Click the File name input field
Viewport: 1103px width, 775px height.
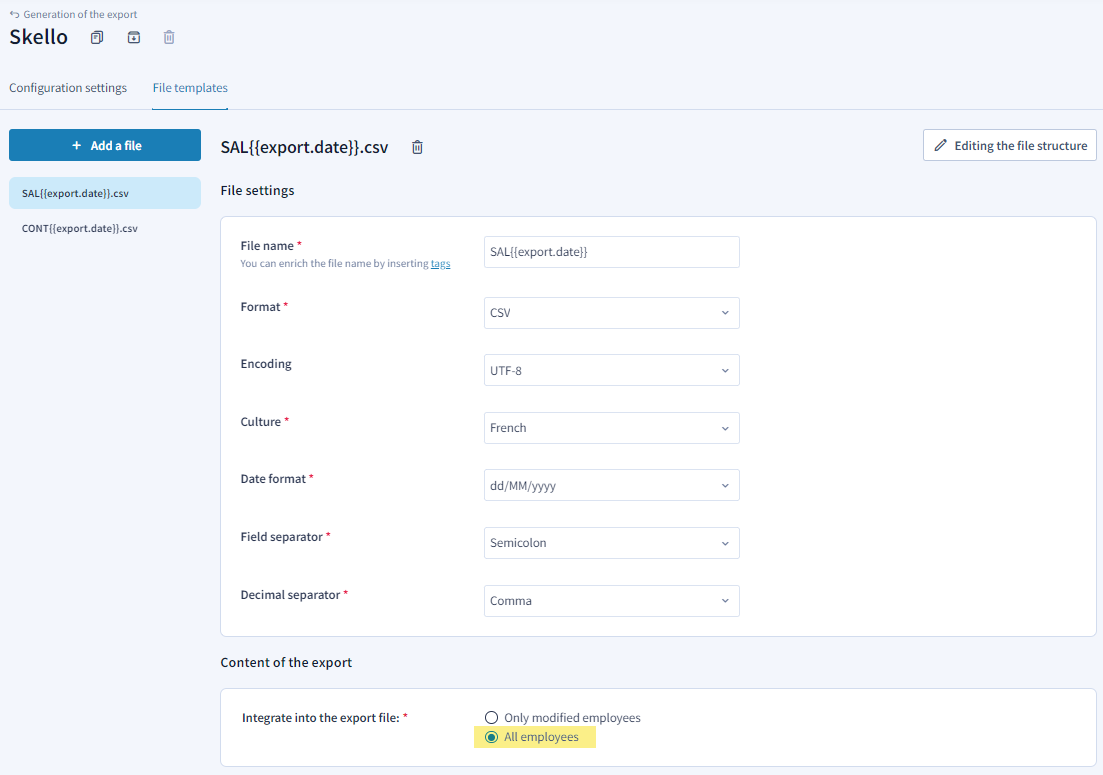[611, 252]
